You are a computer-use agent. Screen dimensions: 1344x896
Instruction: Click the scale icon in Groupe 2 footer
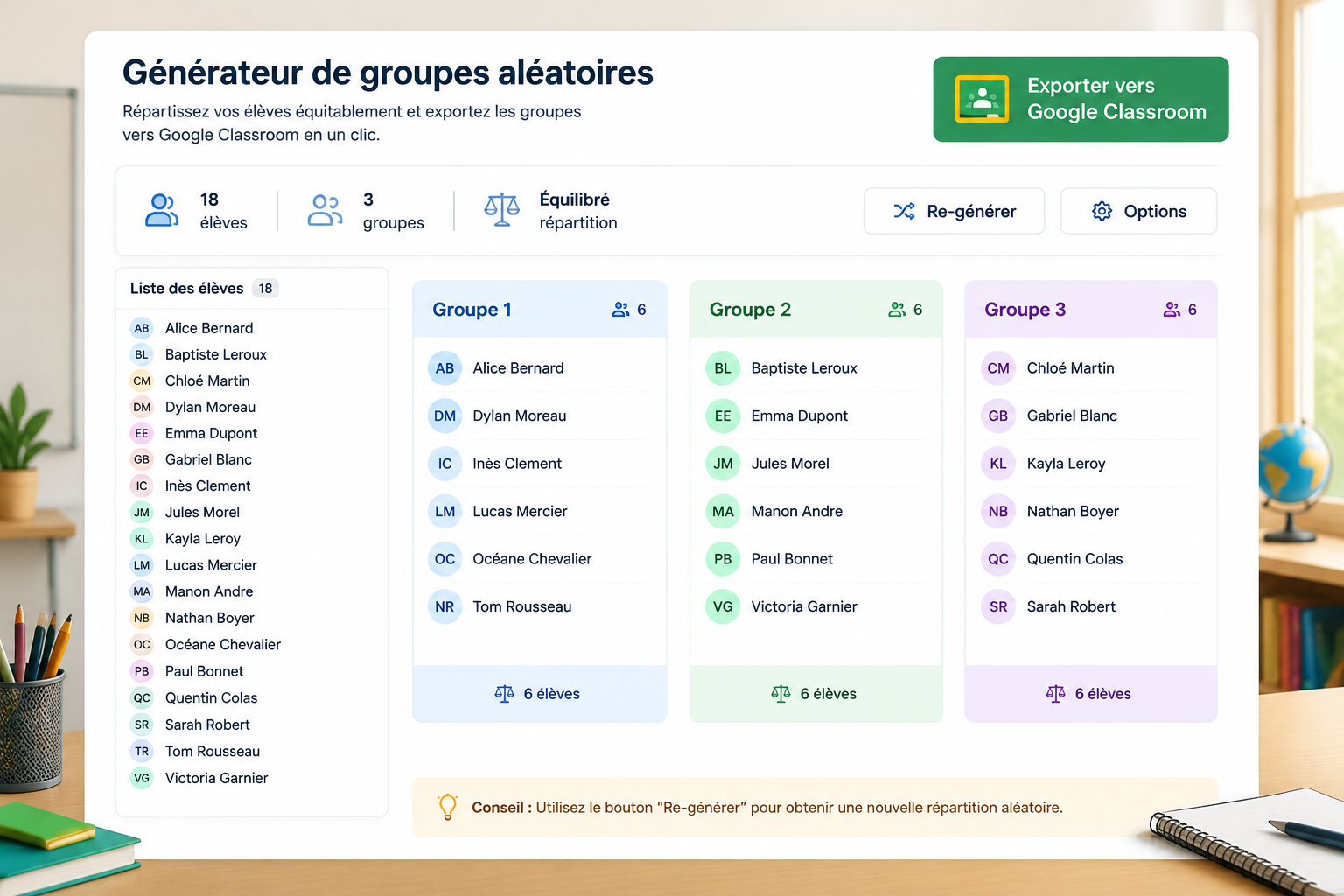click(780, 694)
